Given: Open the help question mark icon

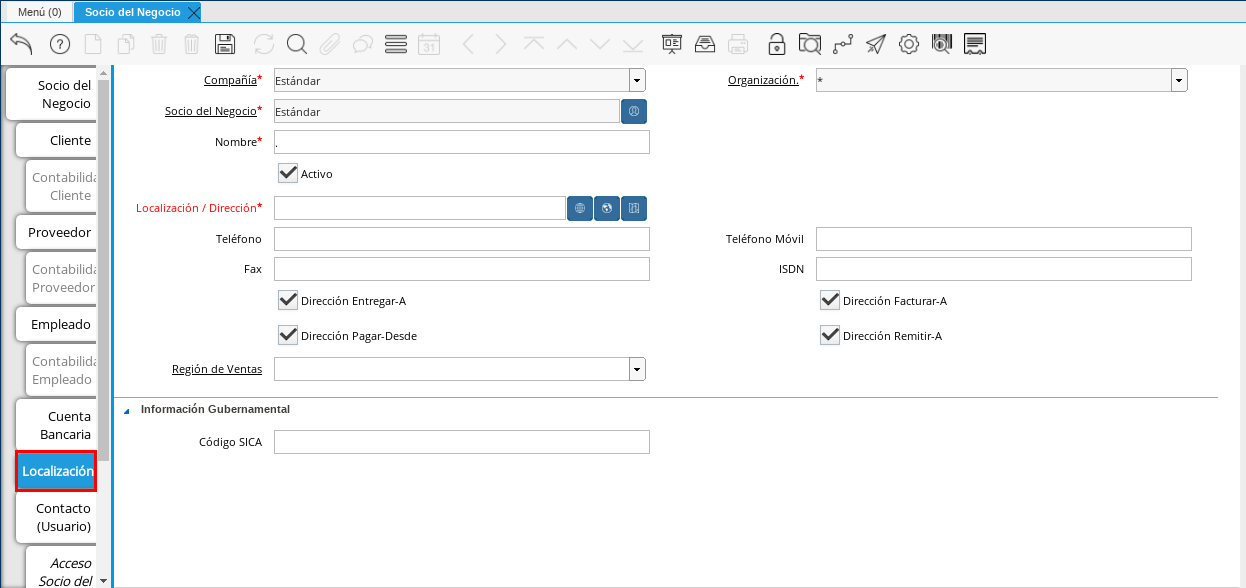Looking at the screenshot, I should pyautogui.click(x=60, y=44).
